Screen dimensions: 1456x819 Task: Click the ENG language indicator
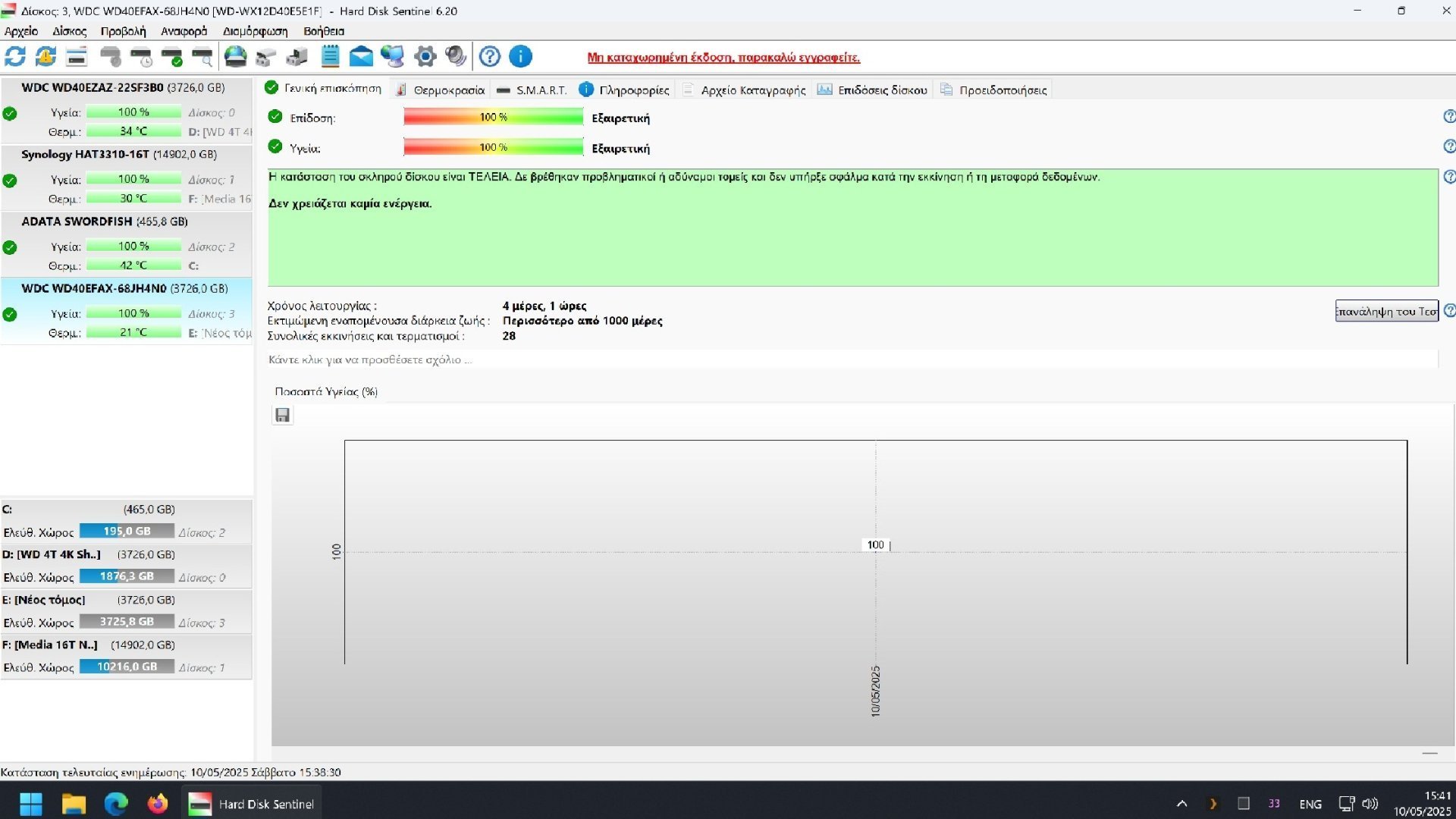(x=1310, y=805)
